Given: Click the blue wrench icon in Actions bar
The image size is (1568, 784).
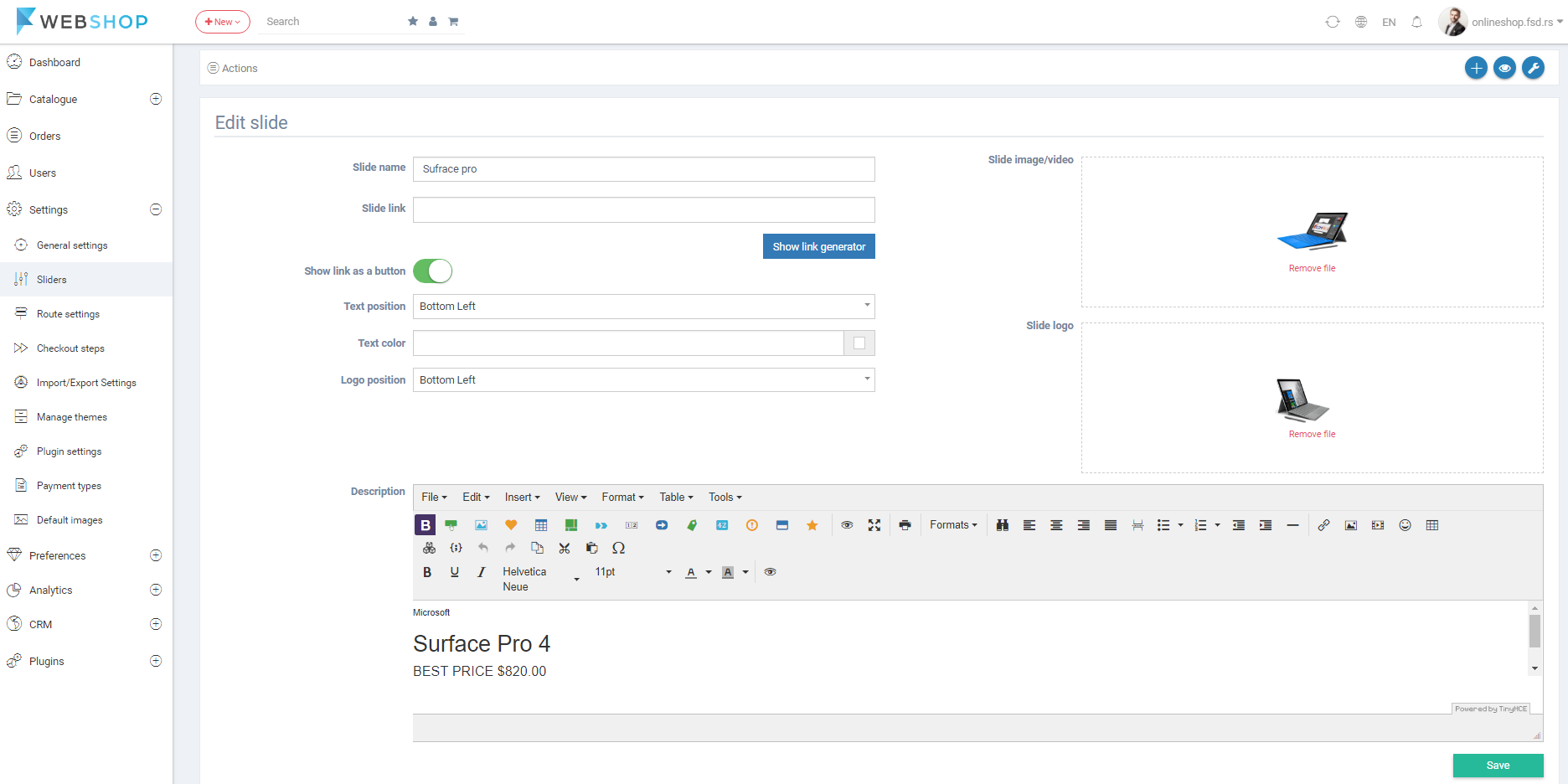Looking at the screenshot, I should 1533,68.
